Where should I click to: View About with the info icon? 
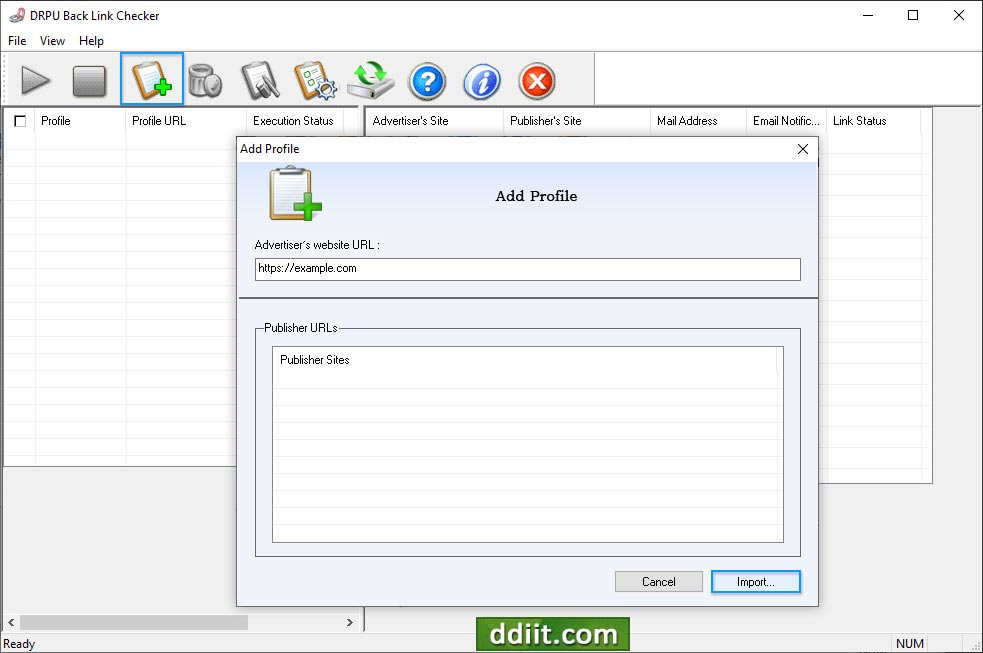[481, 81]
